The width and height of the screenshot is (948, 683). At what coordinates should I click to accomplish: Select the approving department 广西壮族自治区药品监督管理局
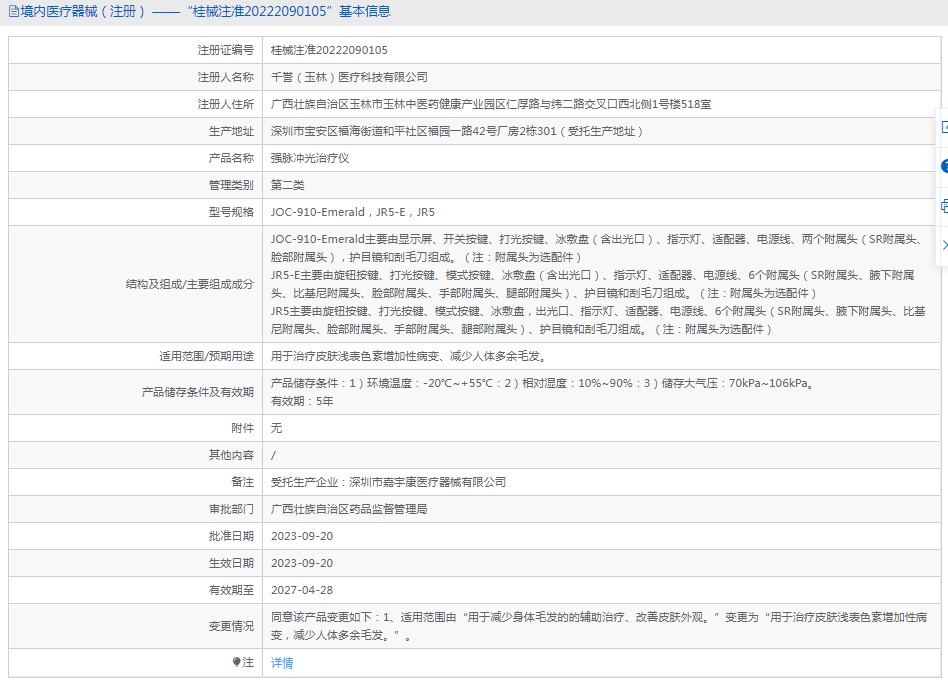349,509
